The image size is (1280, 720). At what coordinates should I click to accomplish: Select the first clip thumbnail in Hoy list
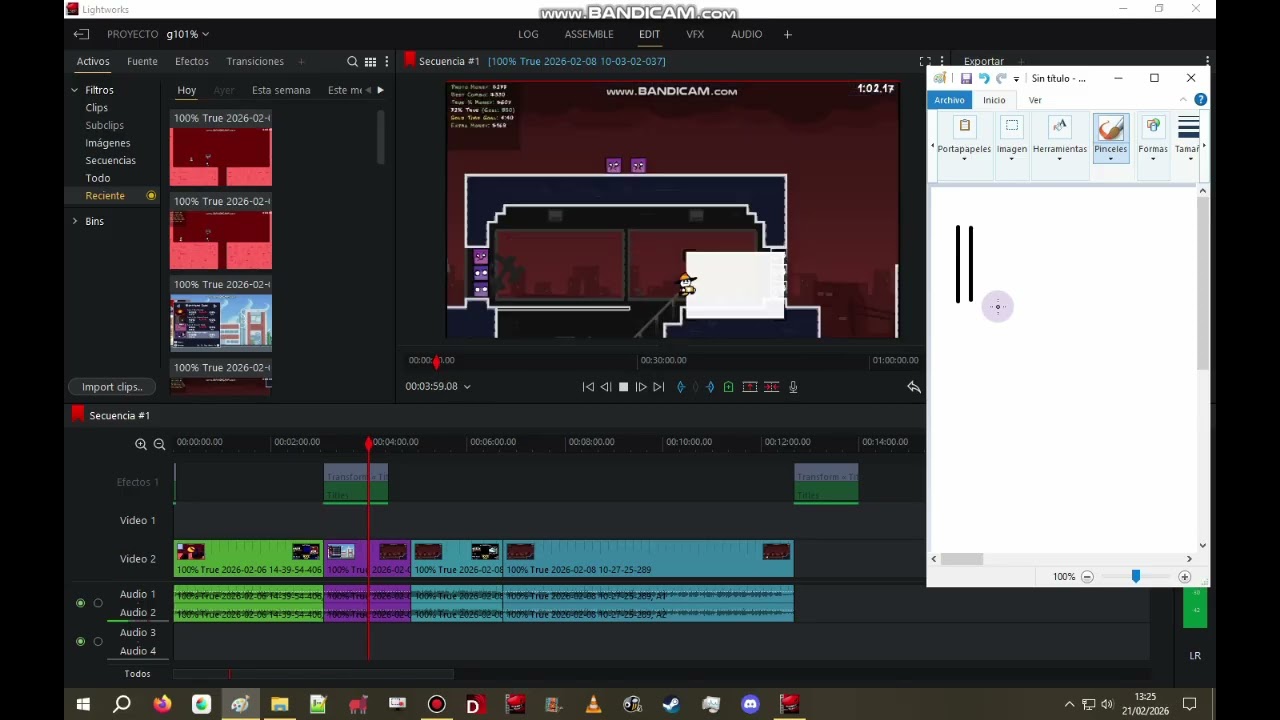point(221,157)
